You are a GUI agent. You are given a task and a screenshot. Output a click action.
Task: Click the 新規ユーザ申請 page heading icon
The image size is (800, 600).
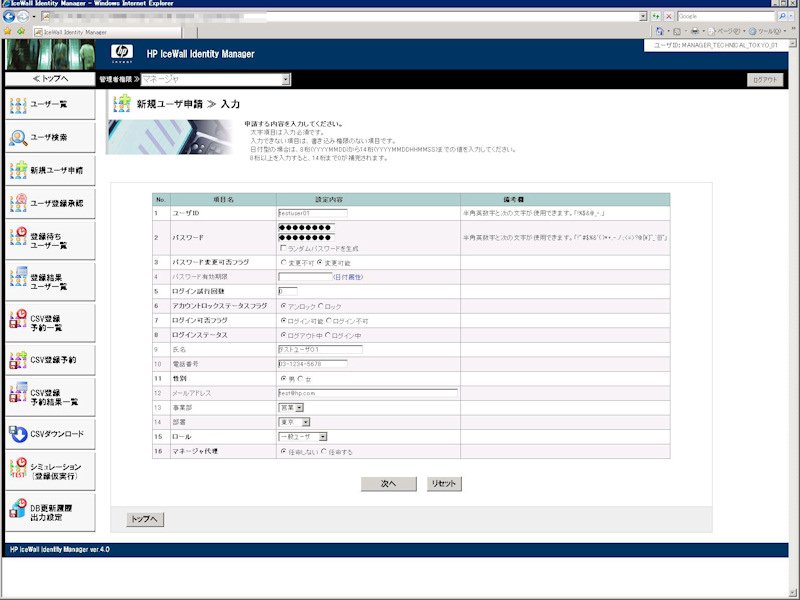(122, 104)
